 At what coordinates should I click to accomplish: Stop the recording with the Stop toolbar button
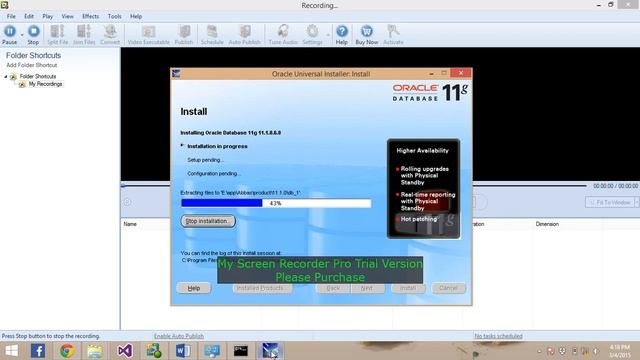click(33, 35)
